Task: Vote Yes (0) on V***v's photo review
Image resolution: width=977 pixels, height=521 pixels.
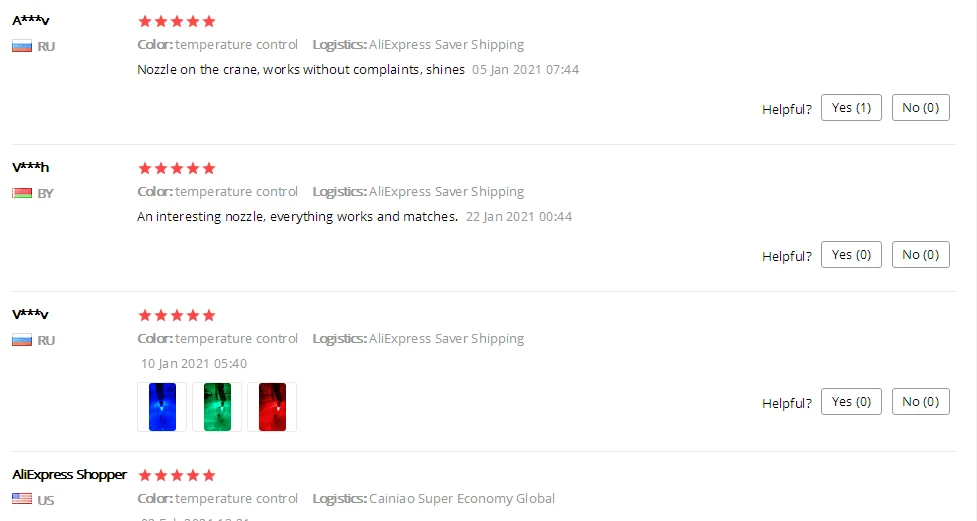Action: tap(851, 402)
